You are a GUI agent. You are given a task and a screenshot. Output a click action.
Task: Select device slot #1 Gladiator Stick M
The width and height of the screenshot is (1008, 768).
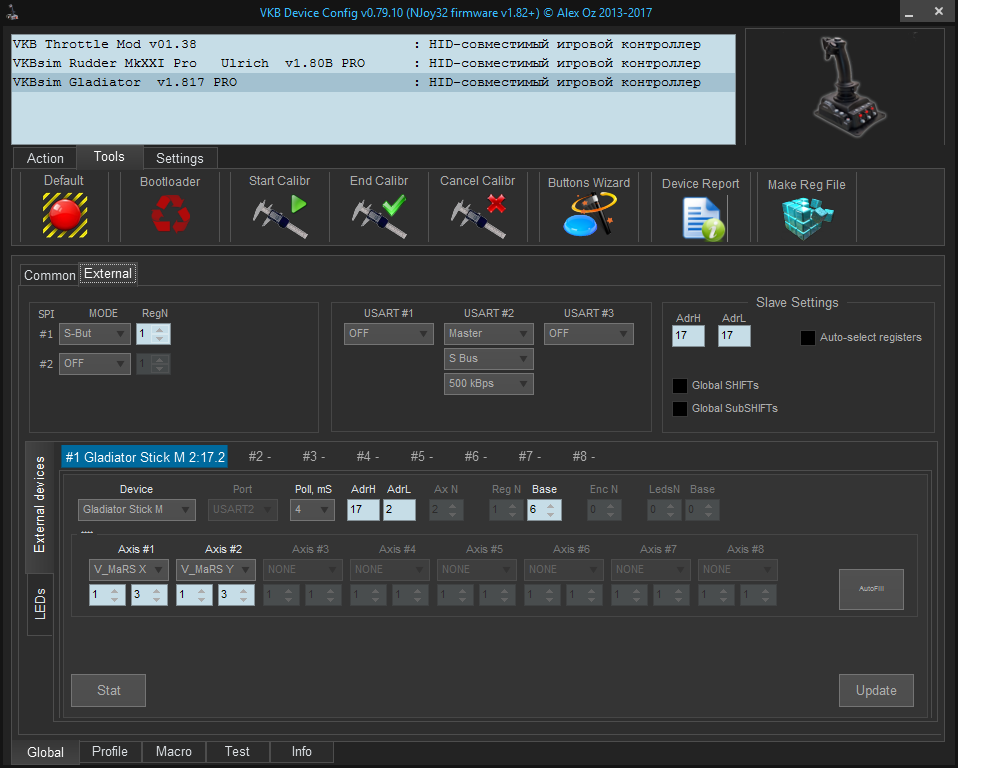pyautogui.click(x=145, y=457)
